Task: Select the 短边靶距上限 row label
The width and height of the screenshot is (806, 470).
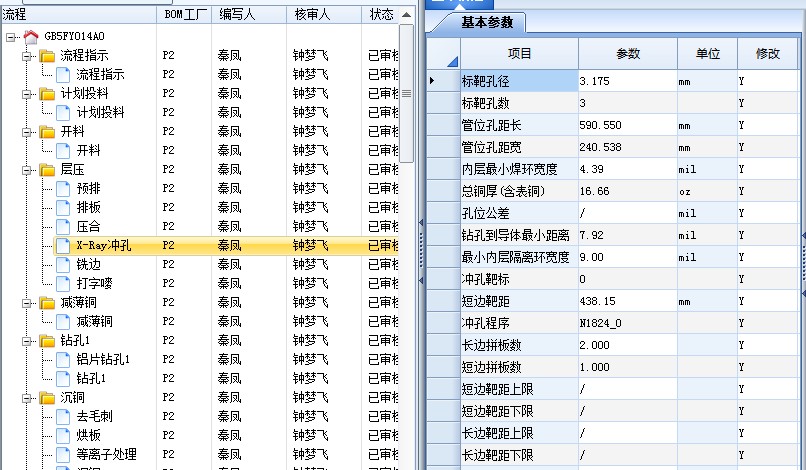Action: pyautogui.click(x=519, y=389)
